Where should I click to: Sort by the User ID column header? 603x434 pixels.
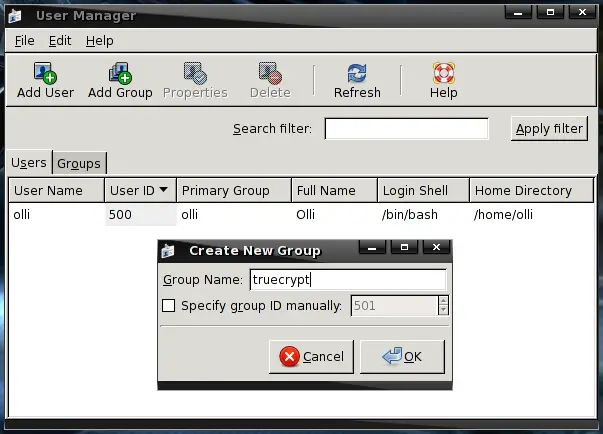139,190
